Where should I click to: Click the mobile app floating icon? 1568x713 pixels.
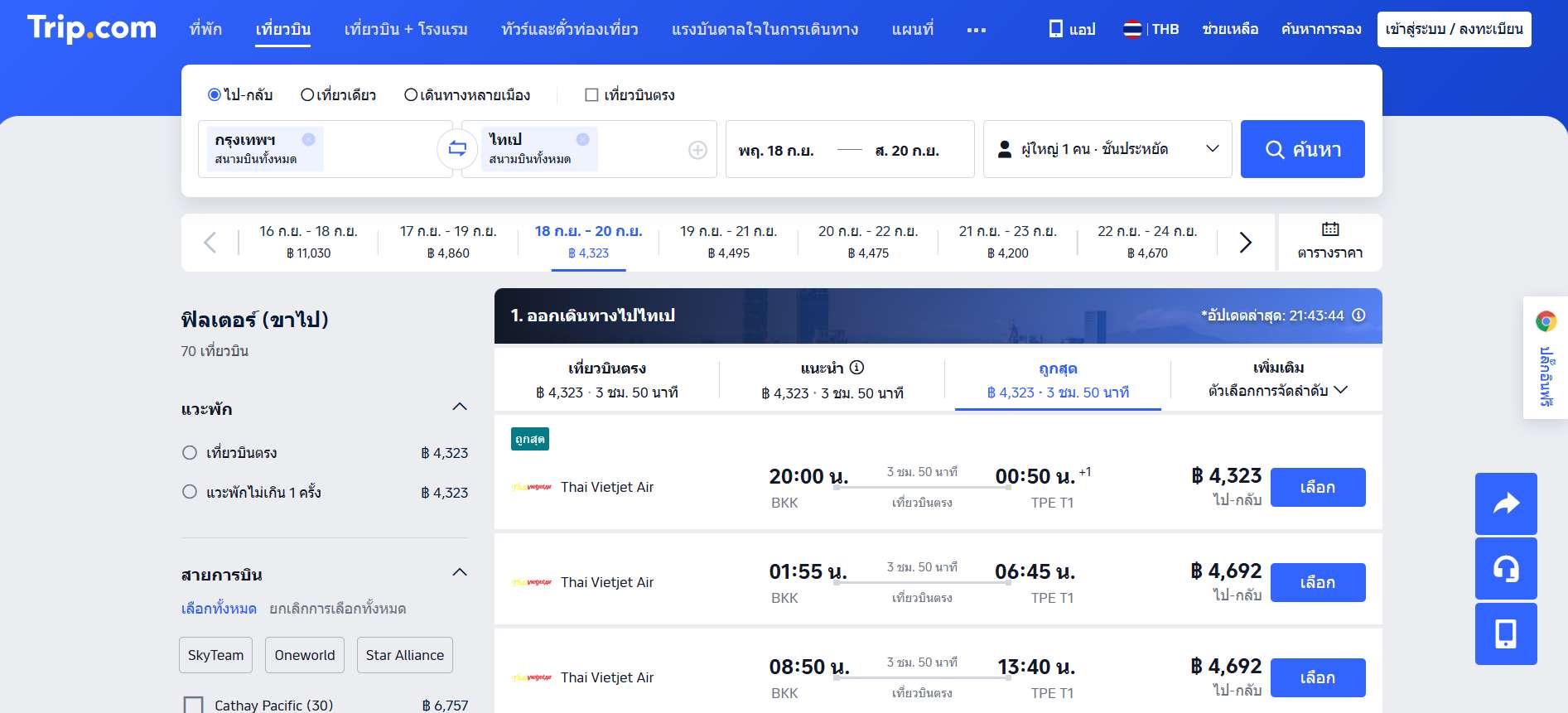coord(1505,634)
